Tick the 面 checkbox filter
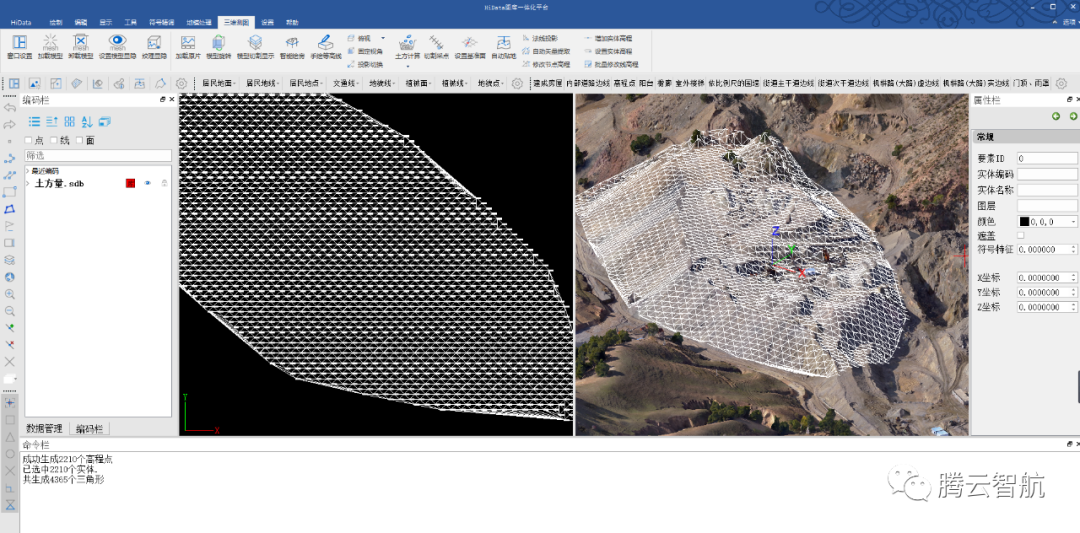 point(80,141)
